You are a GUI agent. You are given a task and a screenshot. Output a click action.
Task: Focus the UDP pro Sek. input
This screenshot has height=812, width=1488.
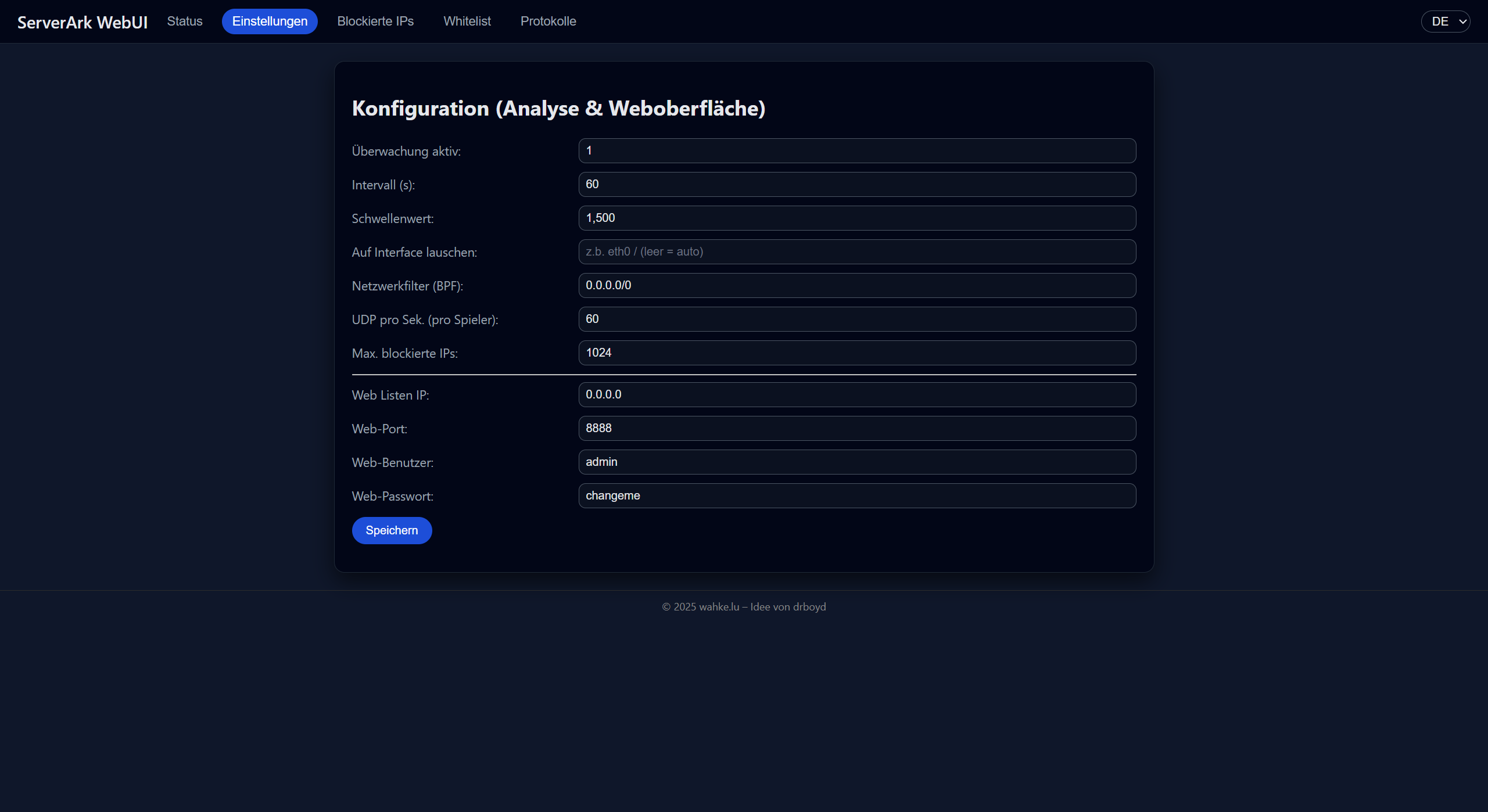point(857,319)
